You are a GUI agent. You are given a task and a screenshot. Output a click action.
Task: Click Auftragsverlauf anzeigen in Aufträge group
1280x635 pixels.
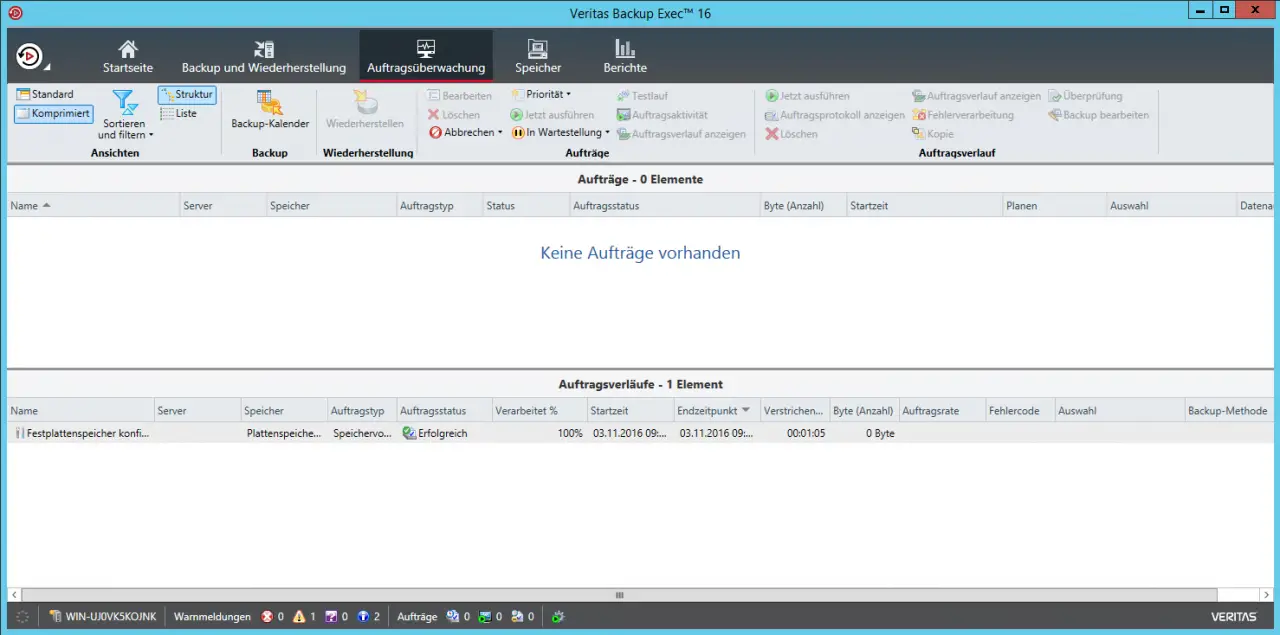click(x=681, y=134)
